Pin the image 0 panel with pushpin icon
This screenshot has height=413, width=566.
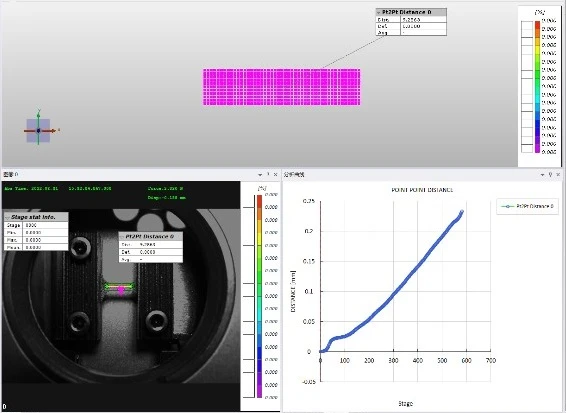click(268, 174)
